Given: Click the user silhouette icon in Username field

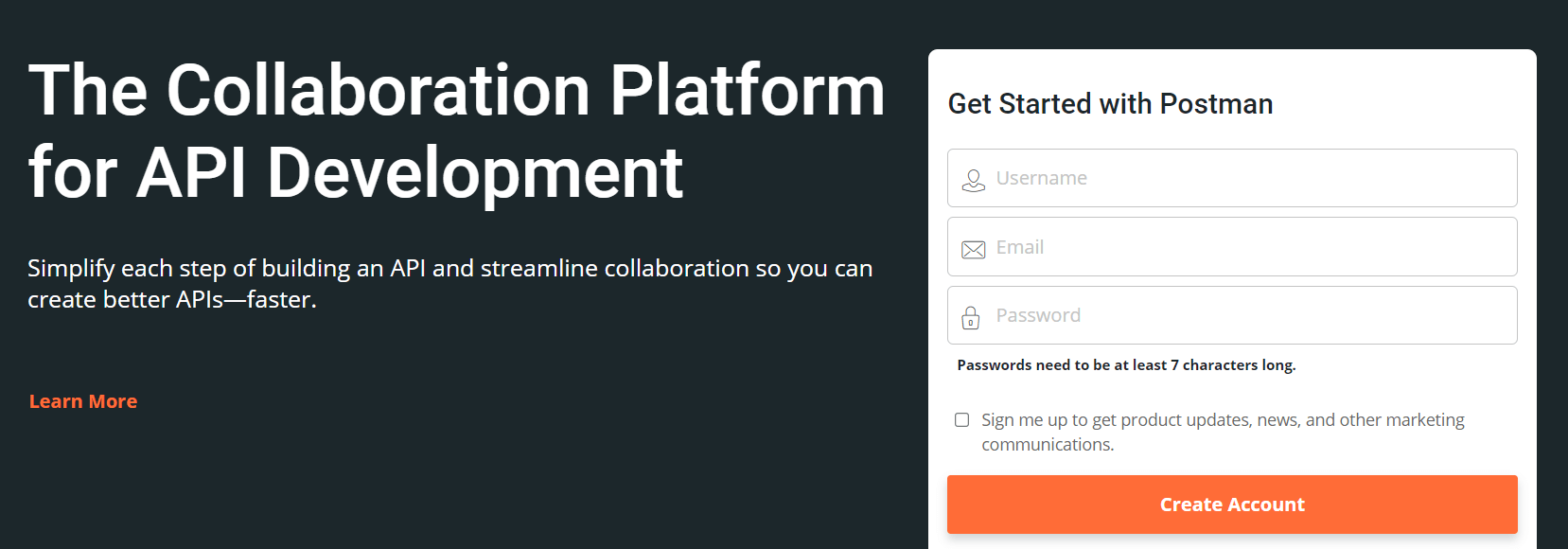Looking at the screenshot, I should [973, 180].
